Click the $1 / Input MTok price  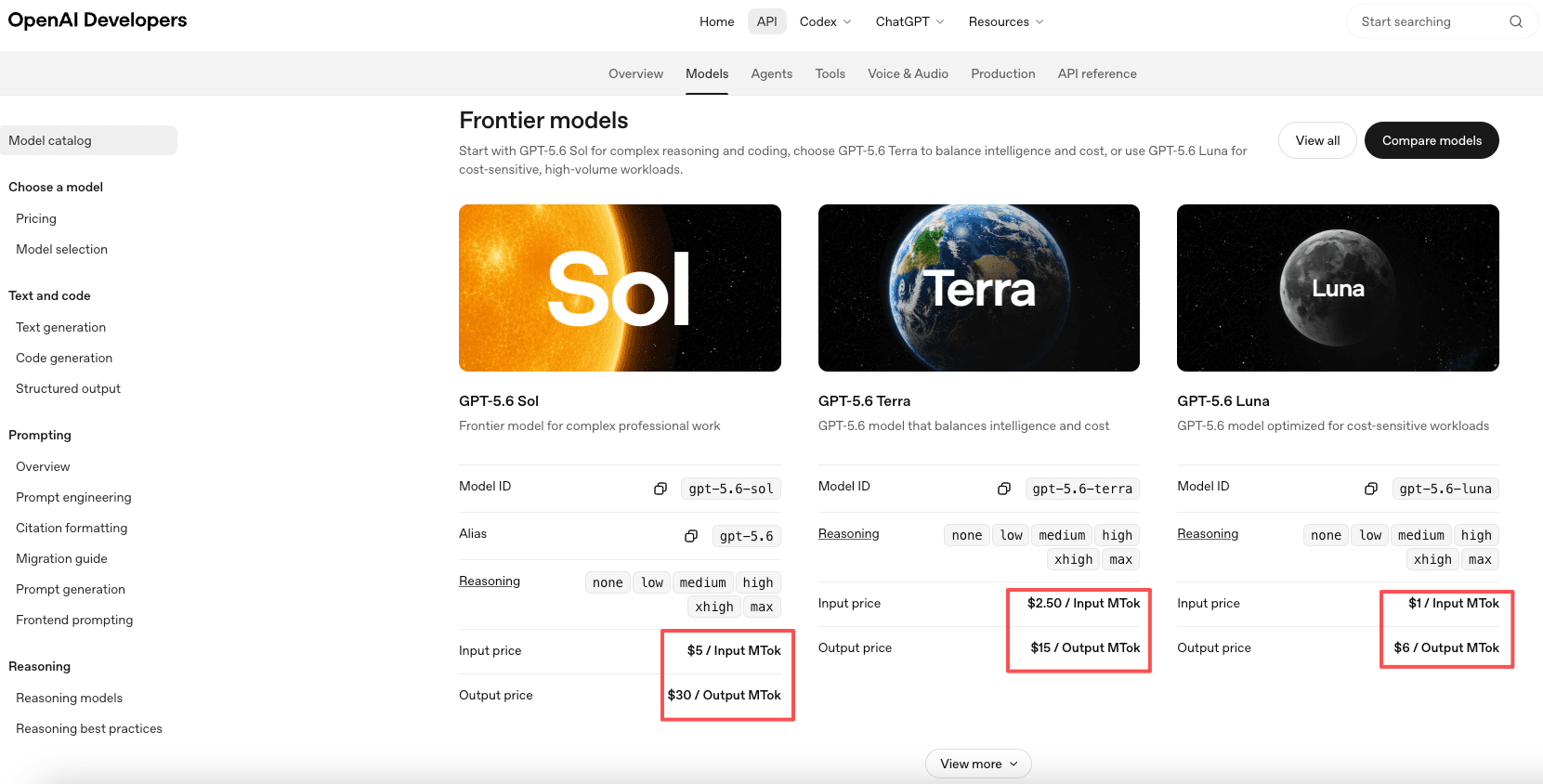point(1454,603)
